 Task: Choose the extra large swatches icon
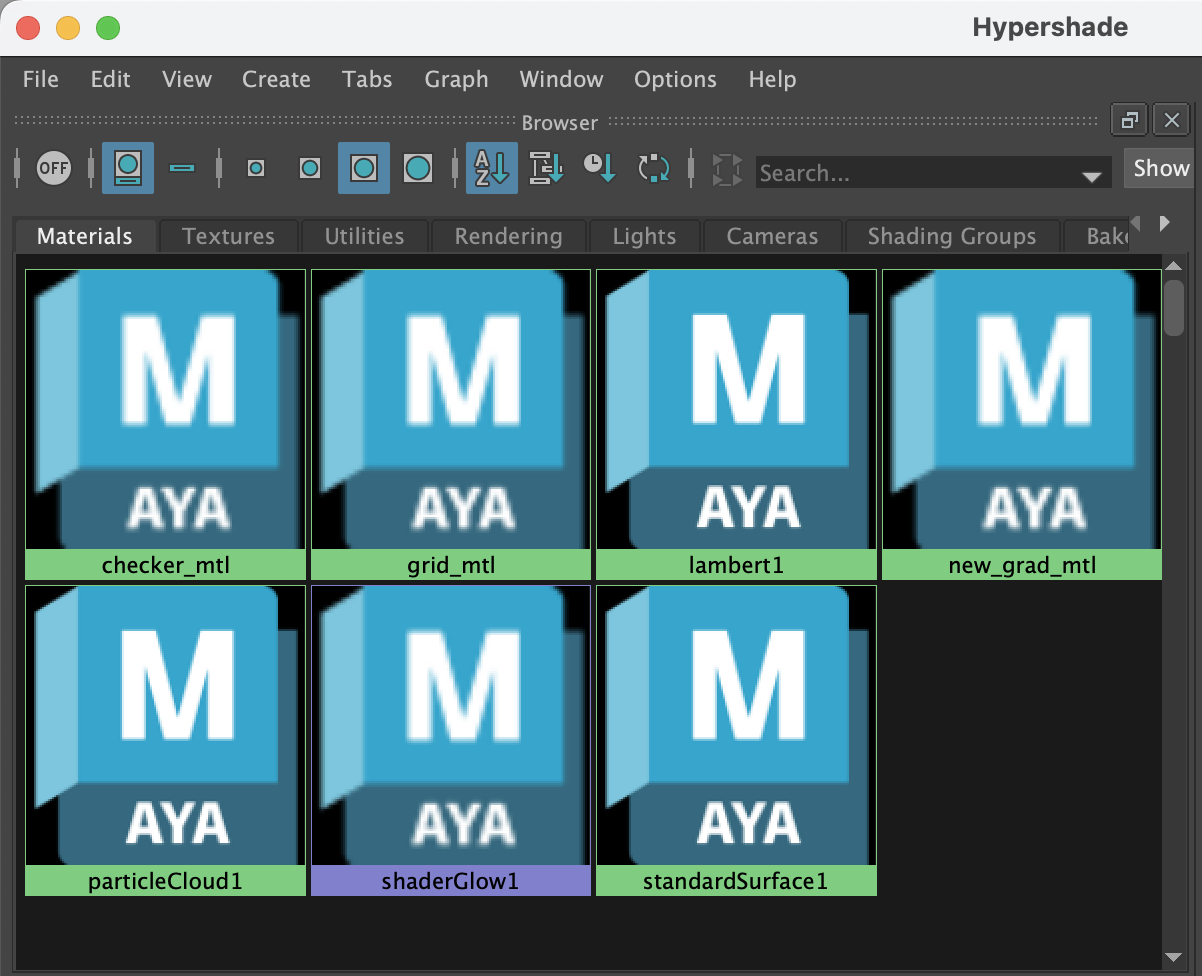click(418, 168)
